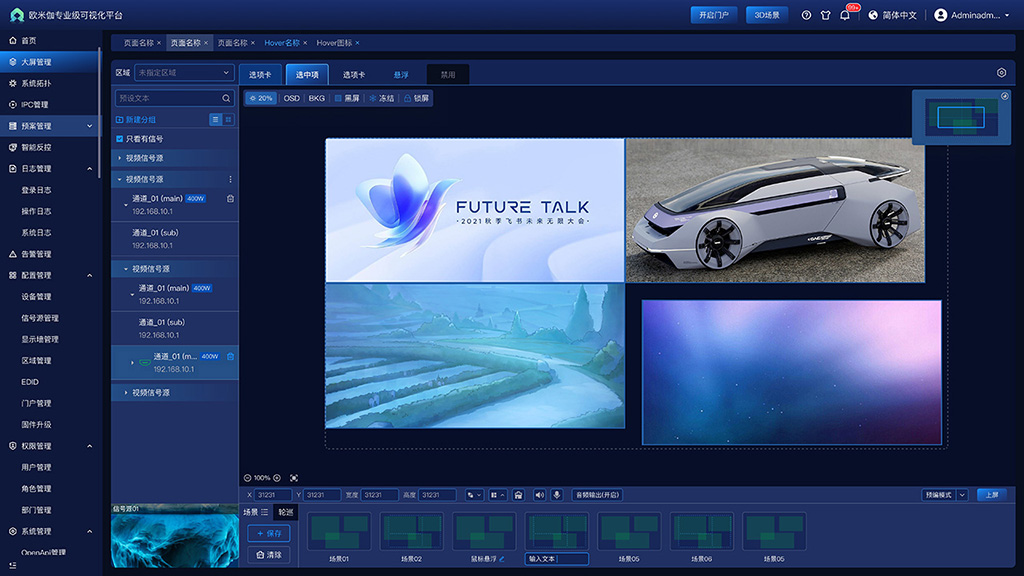Image resolution: width=1024 pixels, height=576 pixels.
Task: Edit the 鼠标悬浮 scene name pencil icon
Action: (502, 559)
